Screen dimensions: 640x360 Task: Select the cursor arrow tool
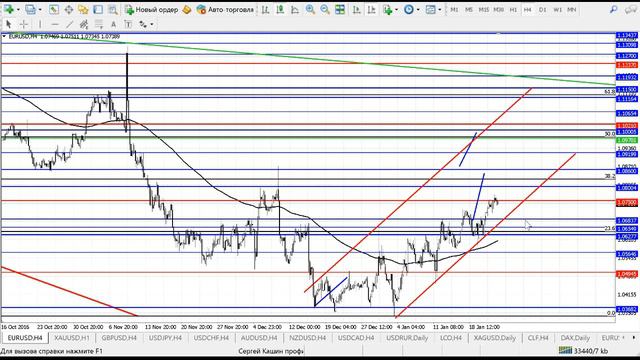(x=9, y=24)
